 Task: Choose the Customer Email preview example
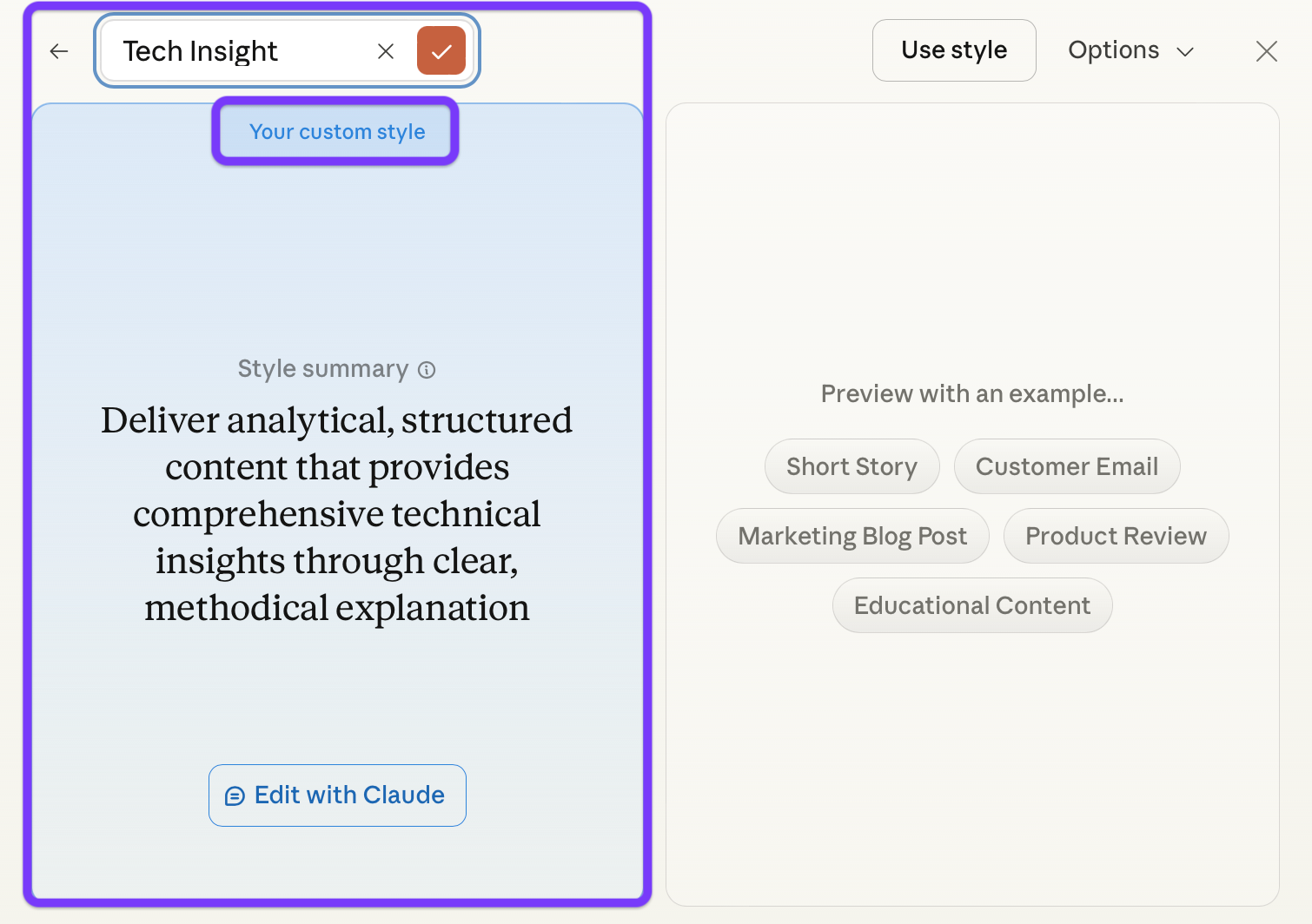1066,466
